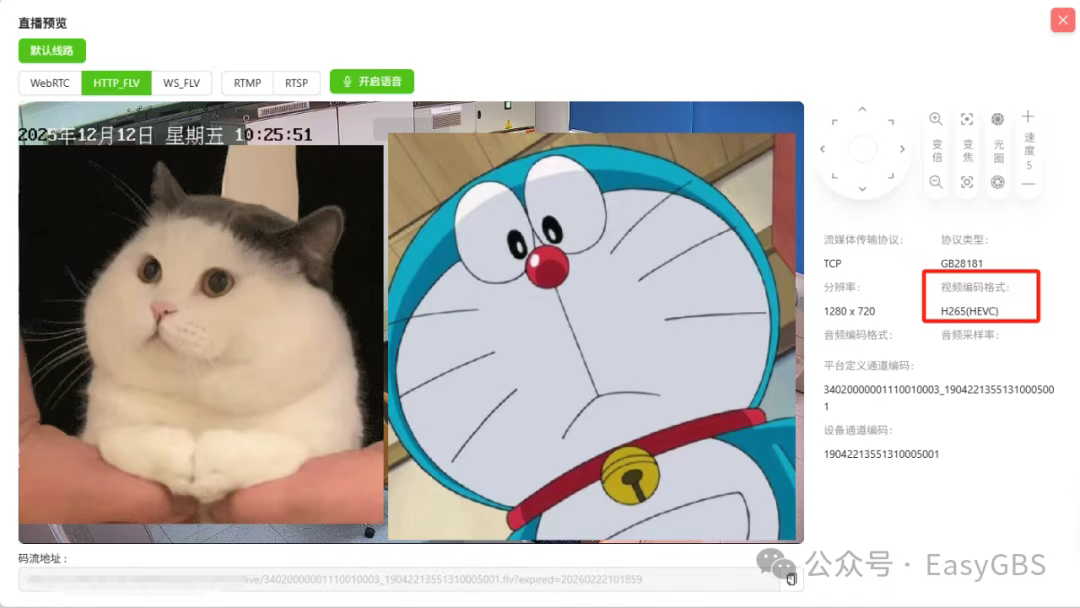Click the 音频采样率 label

pos(970,335)
